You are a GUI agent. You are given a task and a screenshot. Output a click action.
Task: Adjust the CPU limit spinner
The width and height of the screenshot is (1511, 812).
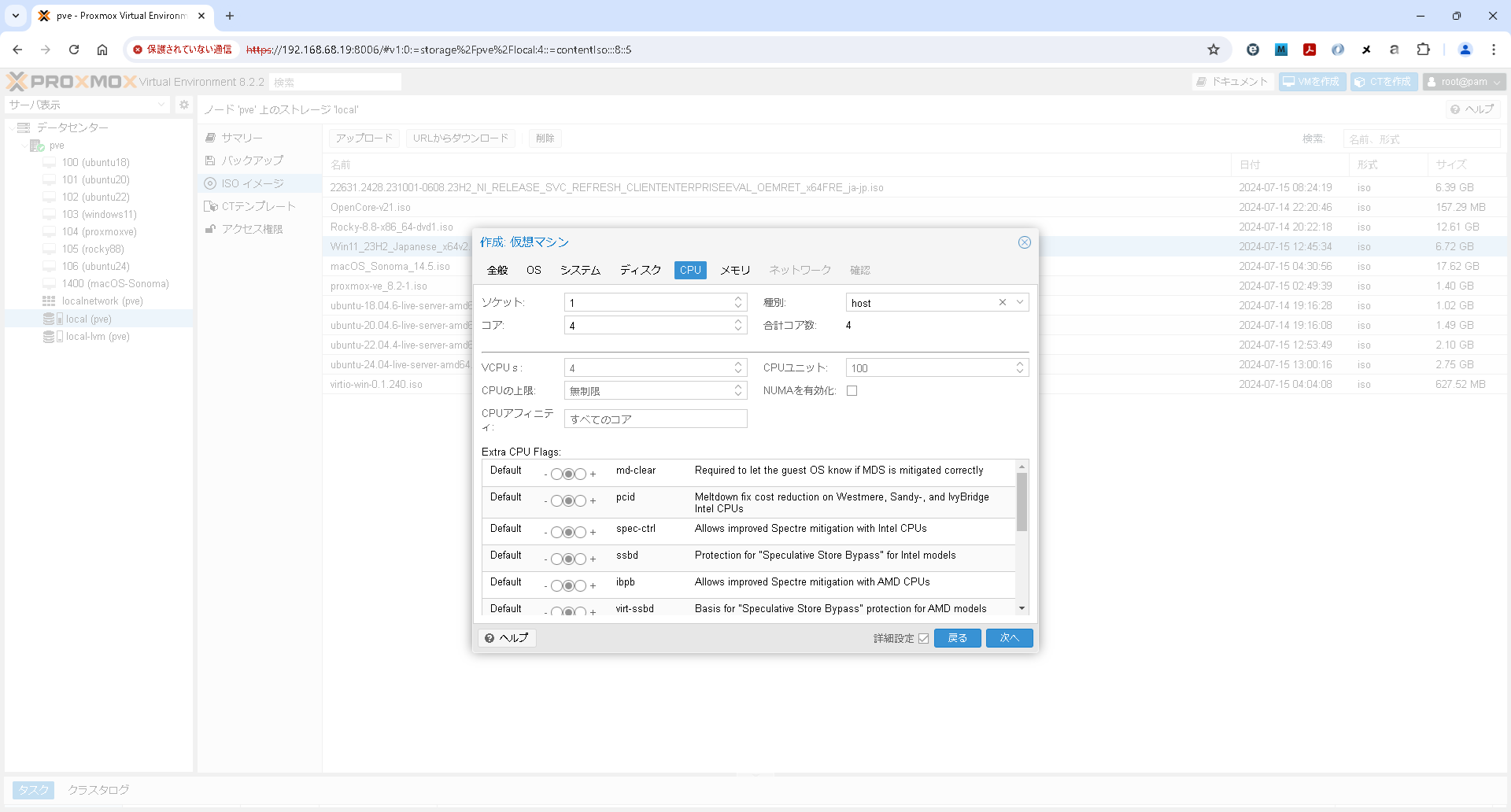738,390
